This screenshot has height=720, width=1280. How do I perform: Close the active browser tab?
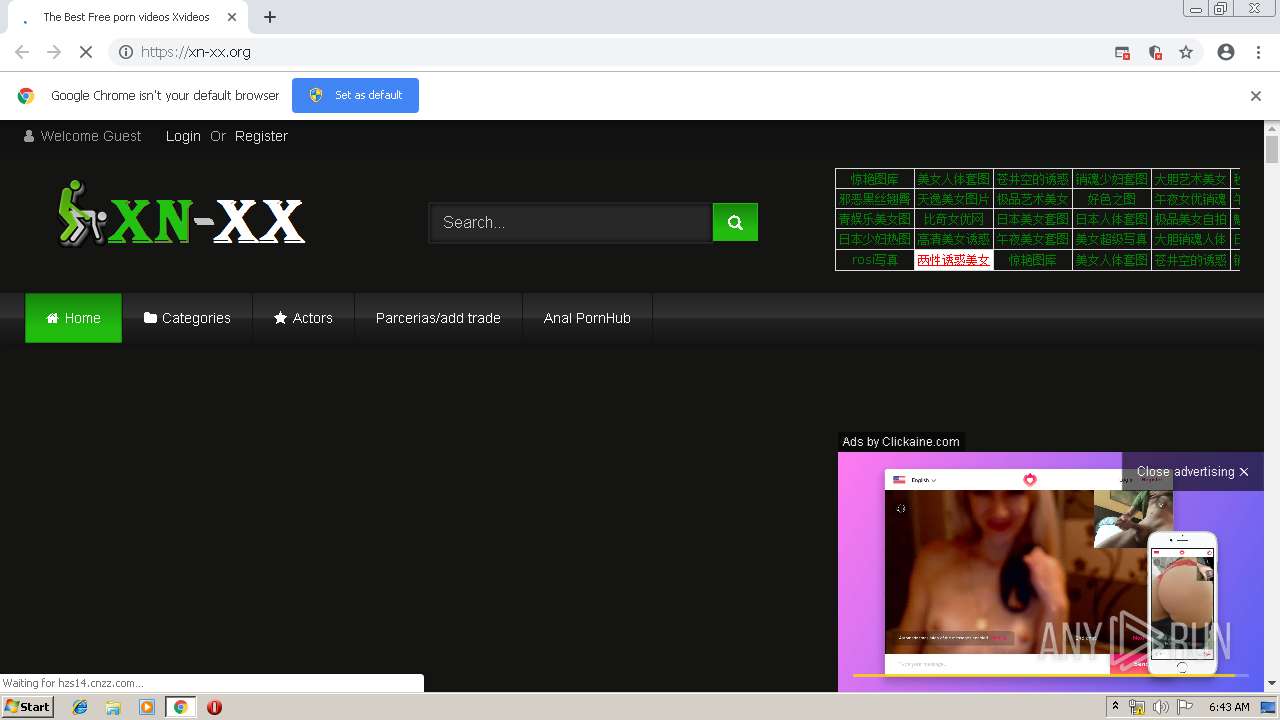click(x=232, y=17)
